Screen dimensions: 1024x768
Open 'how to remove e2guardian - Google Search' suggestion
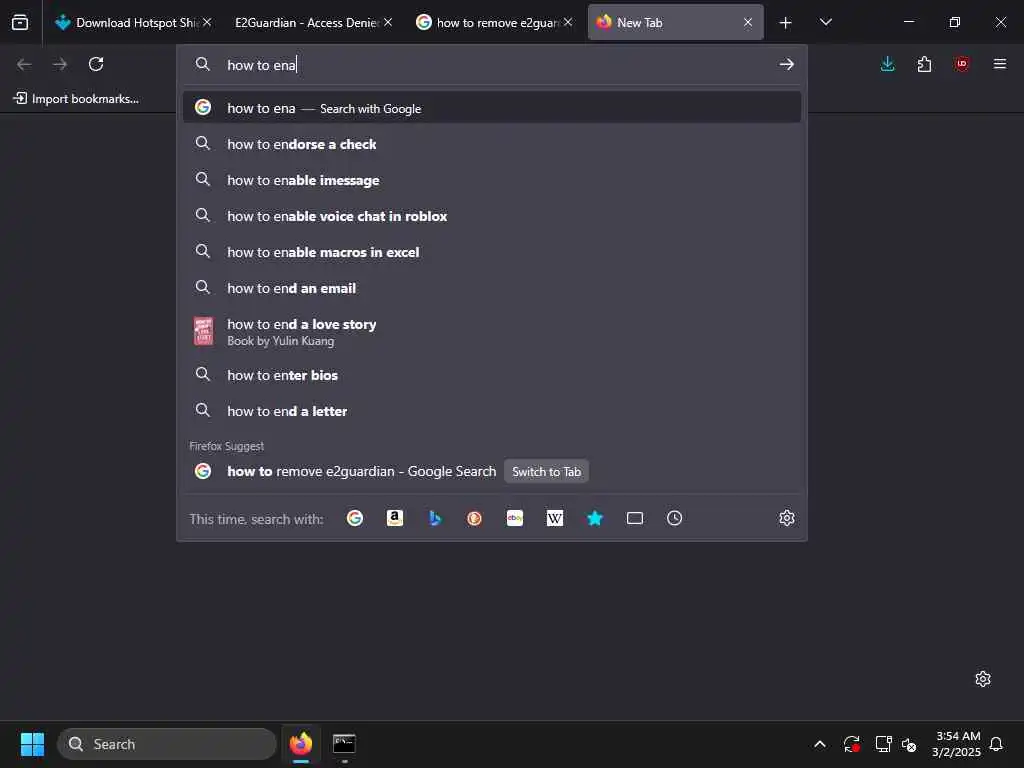492,471
